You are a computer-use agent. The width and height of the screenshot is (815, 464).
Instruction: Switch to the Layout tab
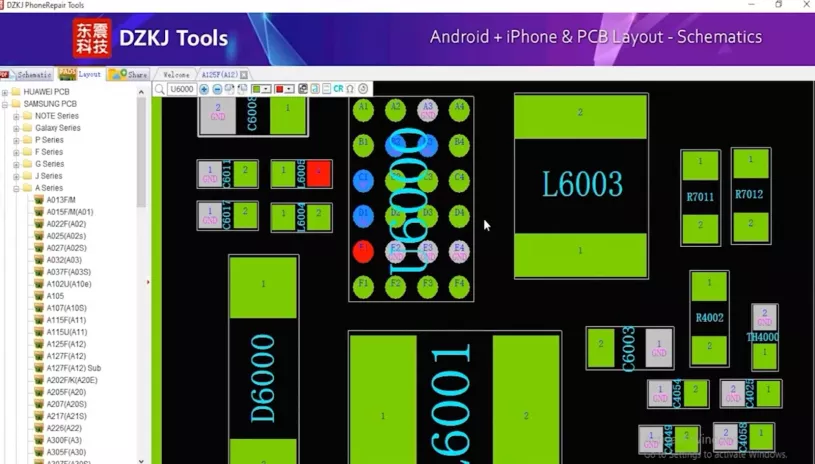[x=80, y=74]
